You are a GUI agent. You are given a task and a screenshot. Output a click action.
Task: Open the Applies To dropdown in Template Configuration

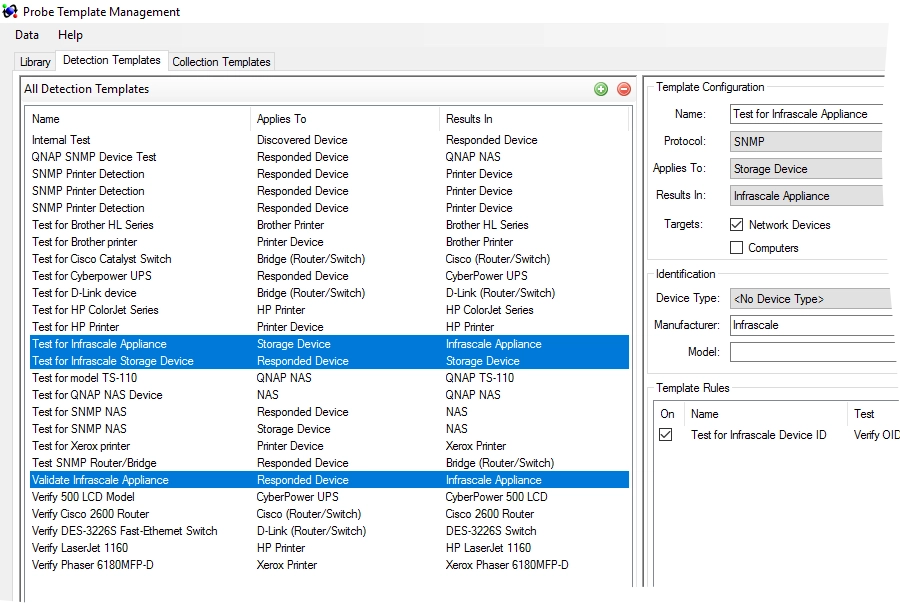pyautogui.click(x=806, y=169)
